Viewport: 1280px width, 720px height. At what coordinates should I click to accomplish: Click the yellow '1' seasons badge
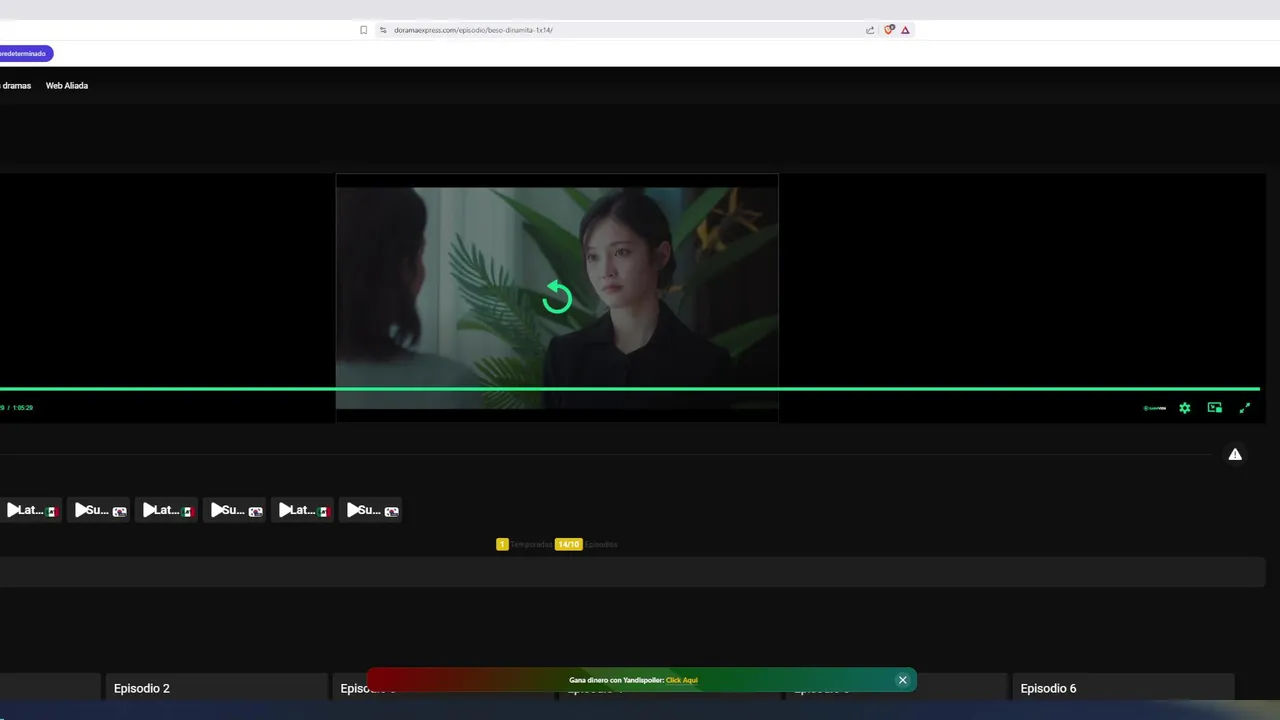(502, 545)
